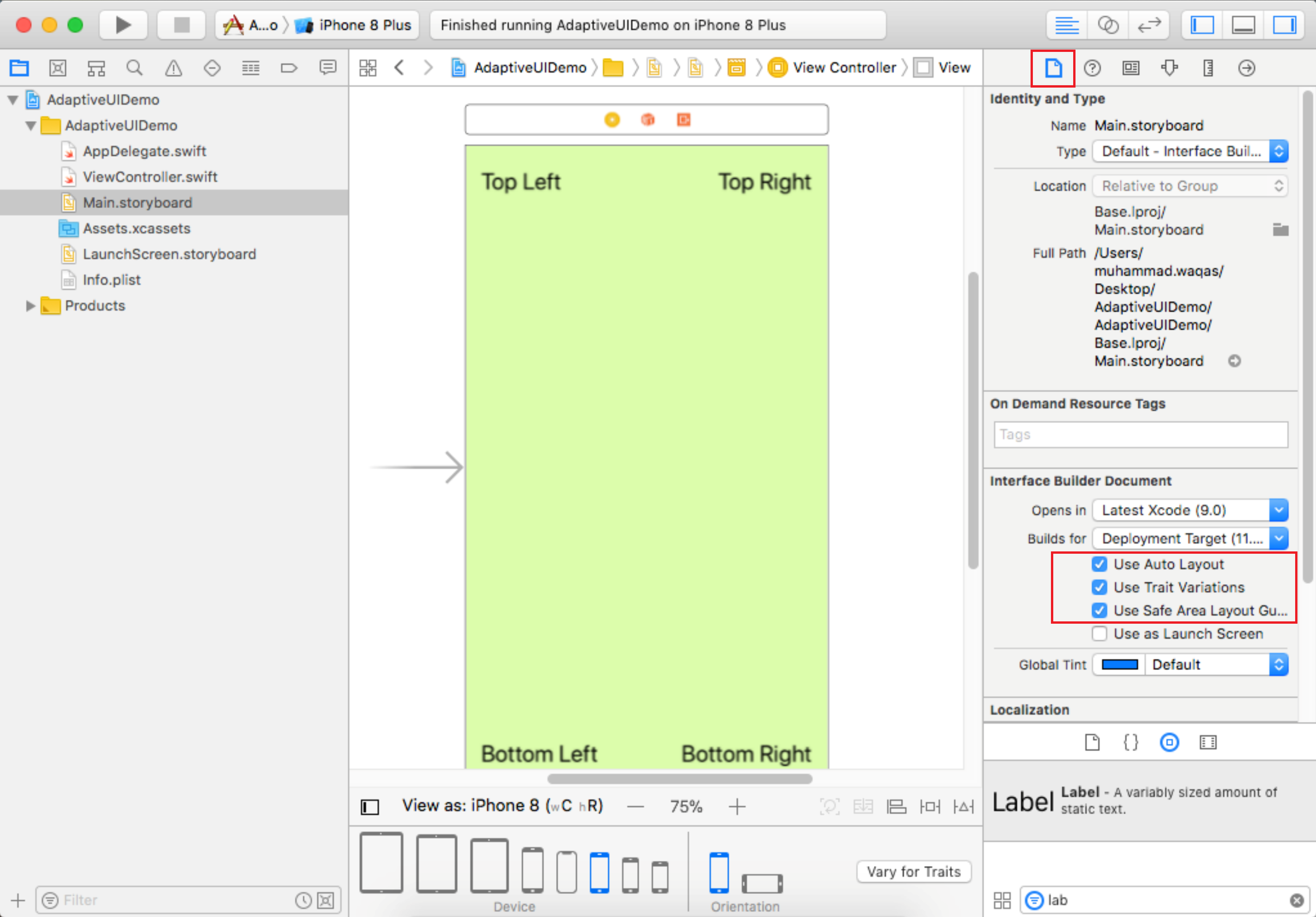This screenshot has width=1316, height=917.
Task: Click the Run (play) button
Action: coord(123,25)
